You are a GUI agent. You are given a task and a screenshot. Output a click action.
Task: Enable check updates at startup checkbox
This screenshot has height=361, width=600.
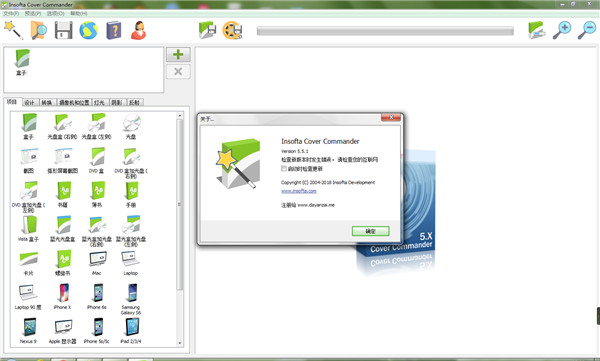coord(284,168)
